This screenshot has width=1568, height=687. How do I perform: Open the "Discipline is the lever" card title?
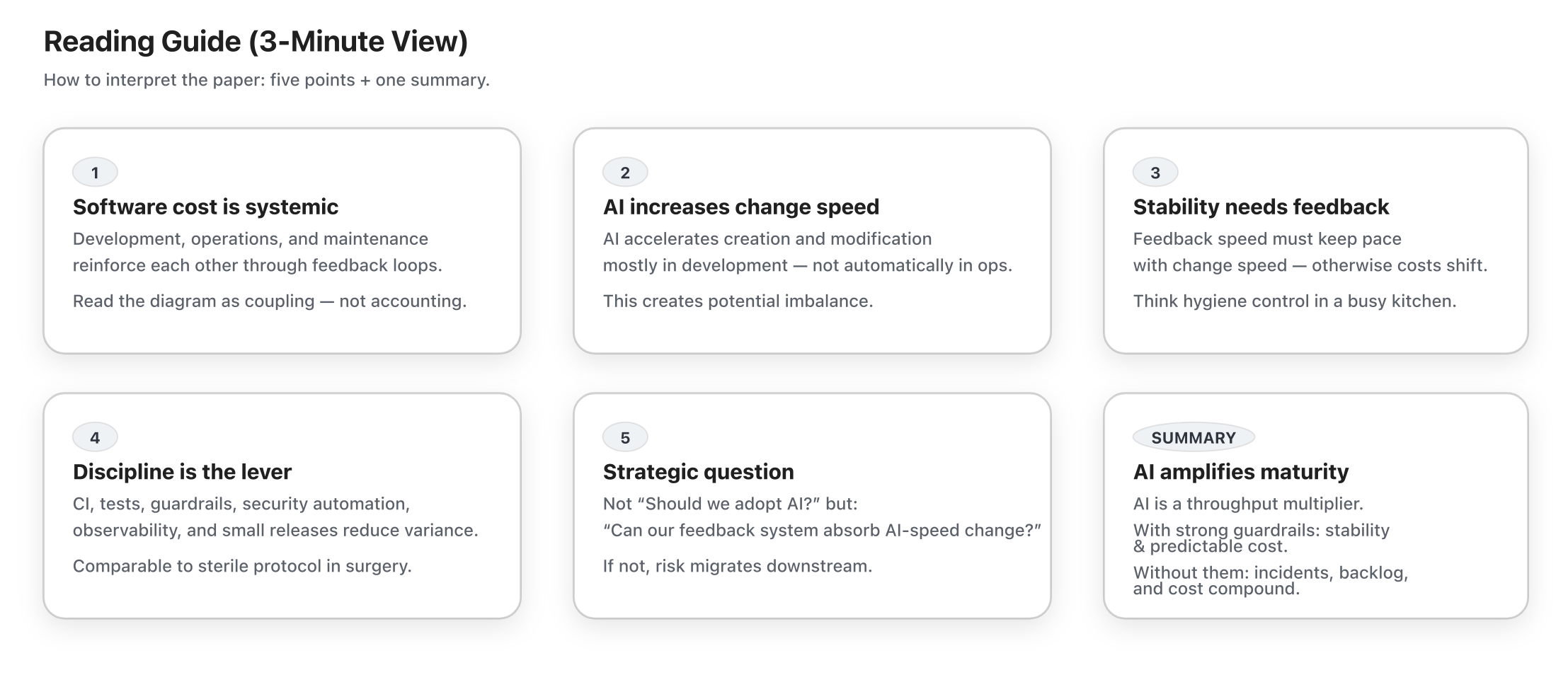point(182,471)
